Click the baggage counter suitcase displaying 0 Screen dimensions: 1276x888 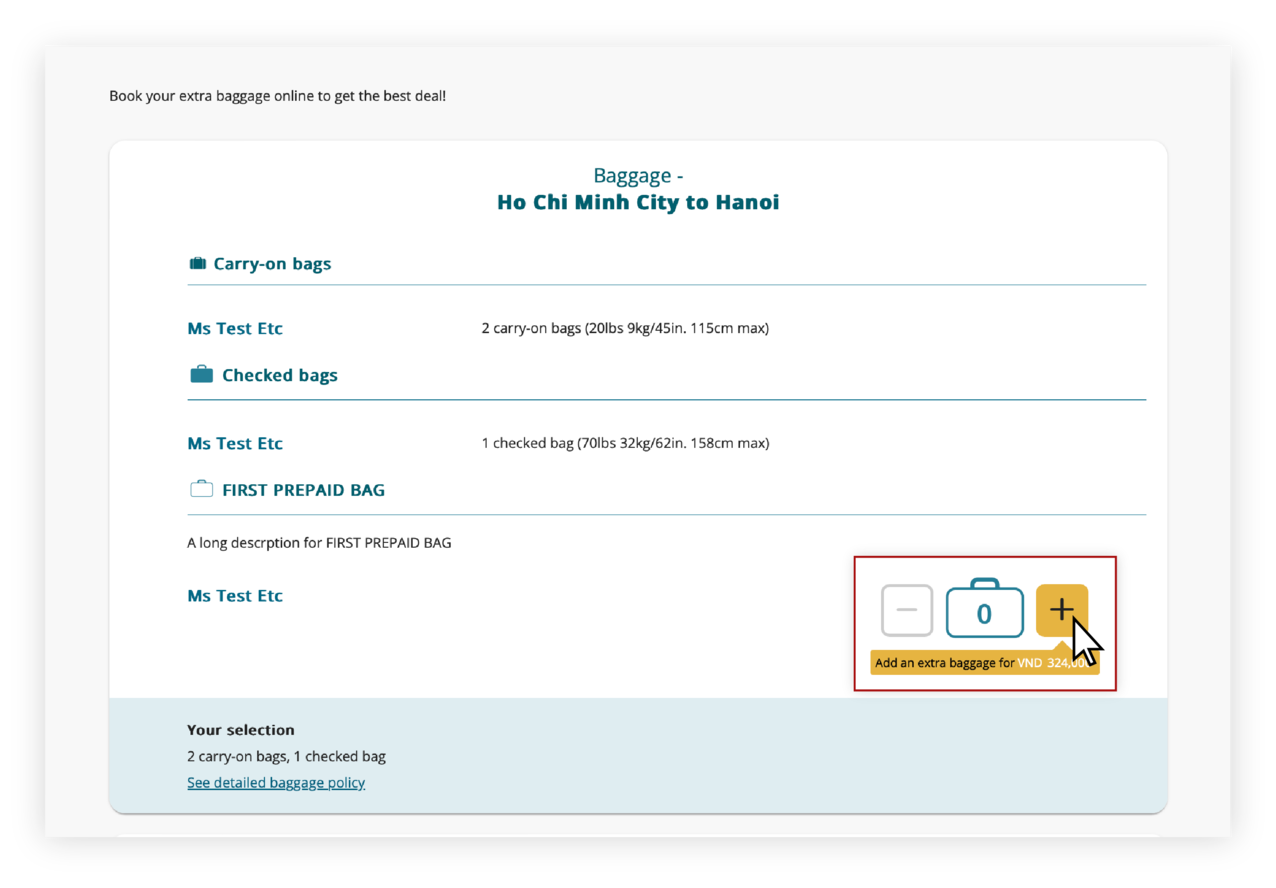(984, 611)
